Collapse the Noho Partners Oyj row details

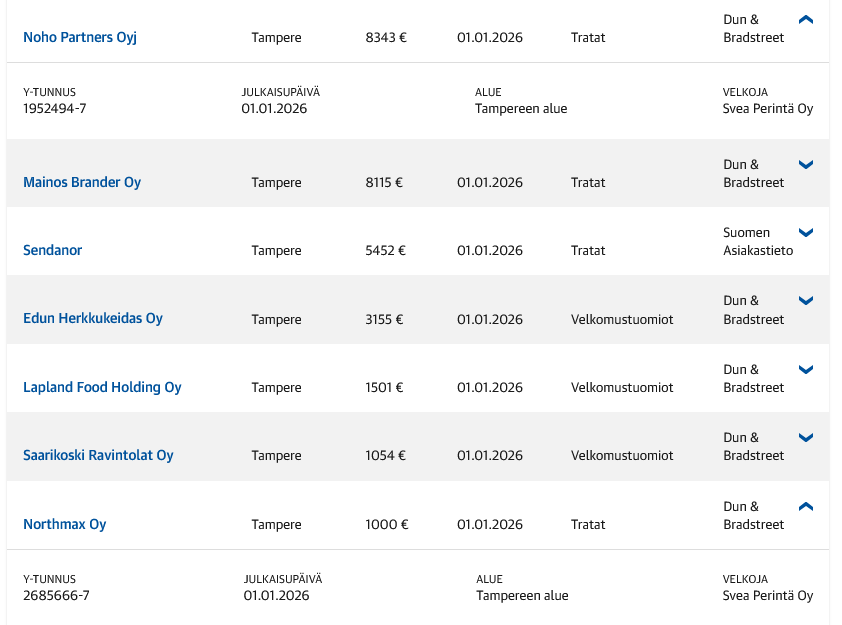click(807, 19)
